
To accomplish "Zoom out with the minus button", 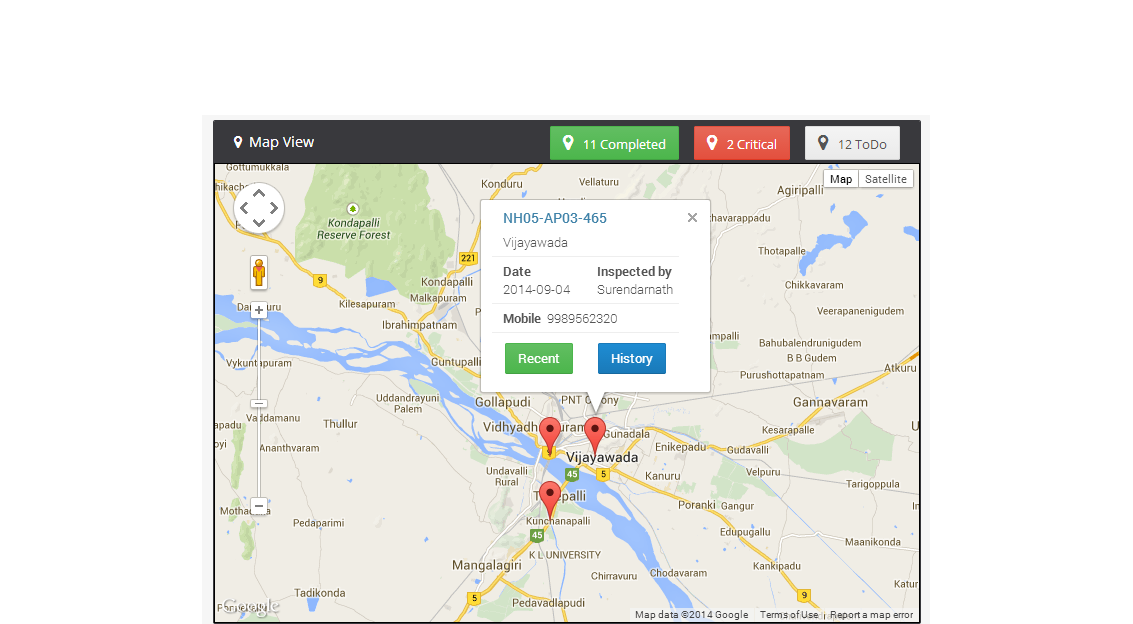I will point(259,506).
